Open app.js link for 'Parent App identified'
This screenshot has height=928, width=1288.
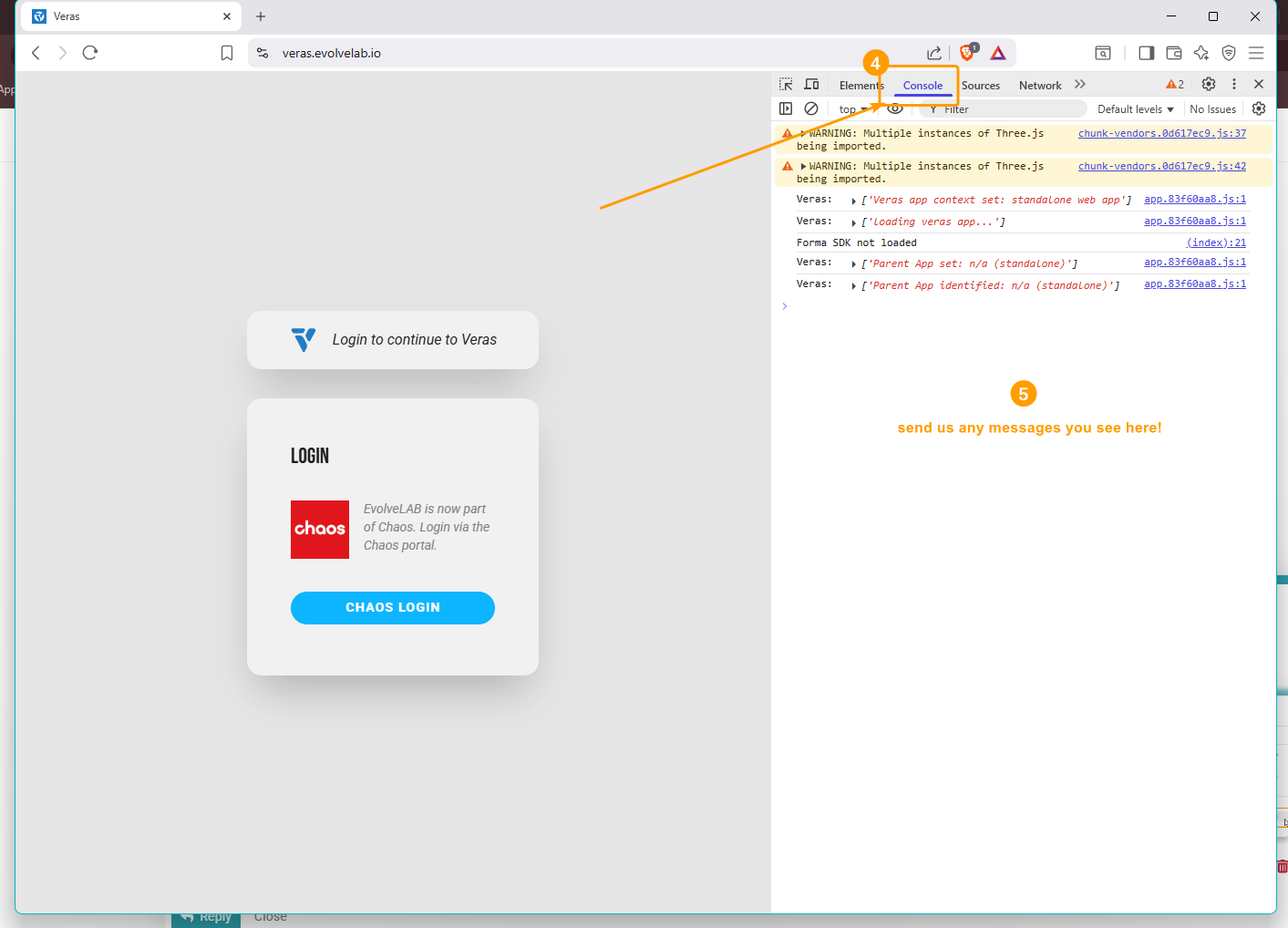point(1195,284)
